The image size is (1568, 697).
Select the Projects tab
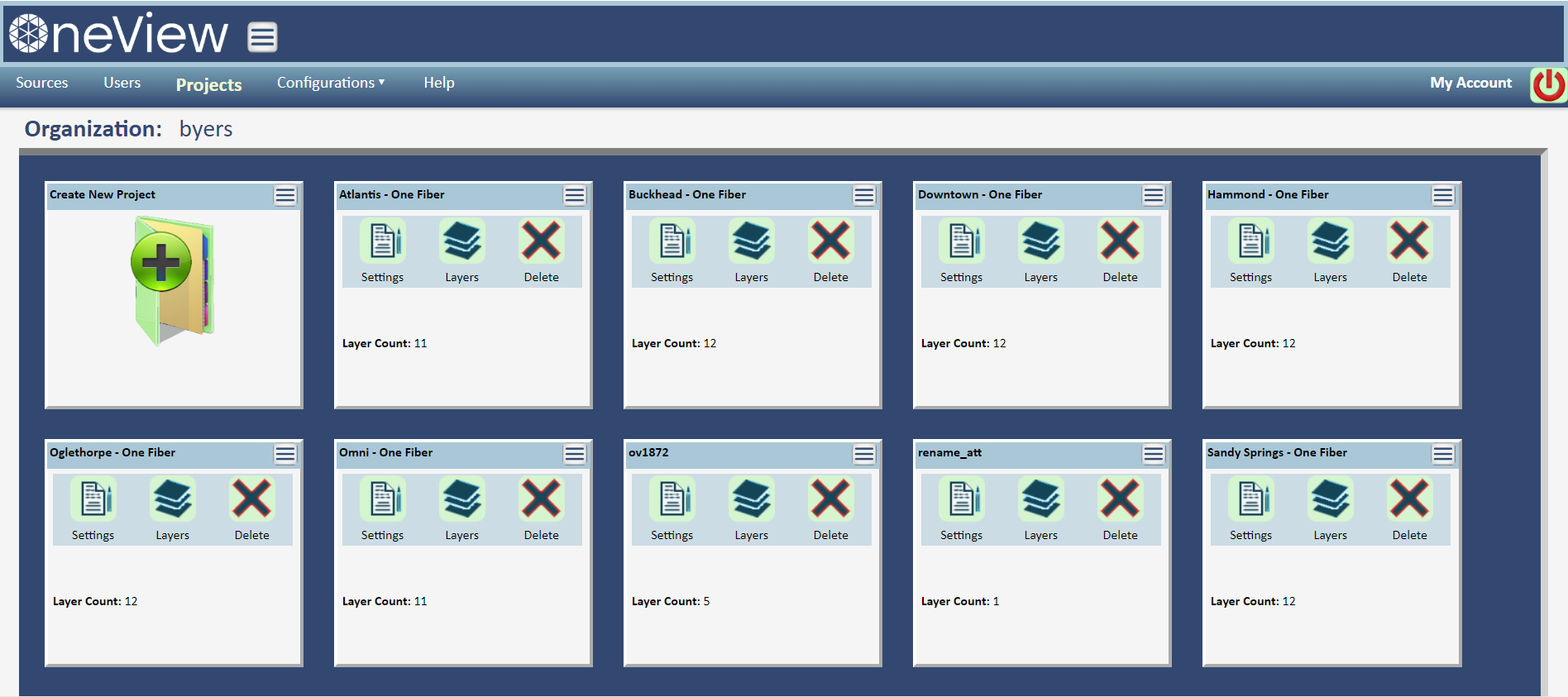point(208,84)
